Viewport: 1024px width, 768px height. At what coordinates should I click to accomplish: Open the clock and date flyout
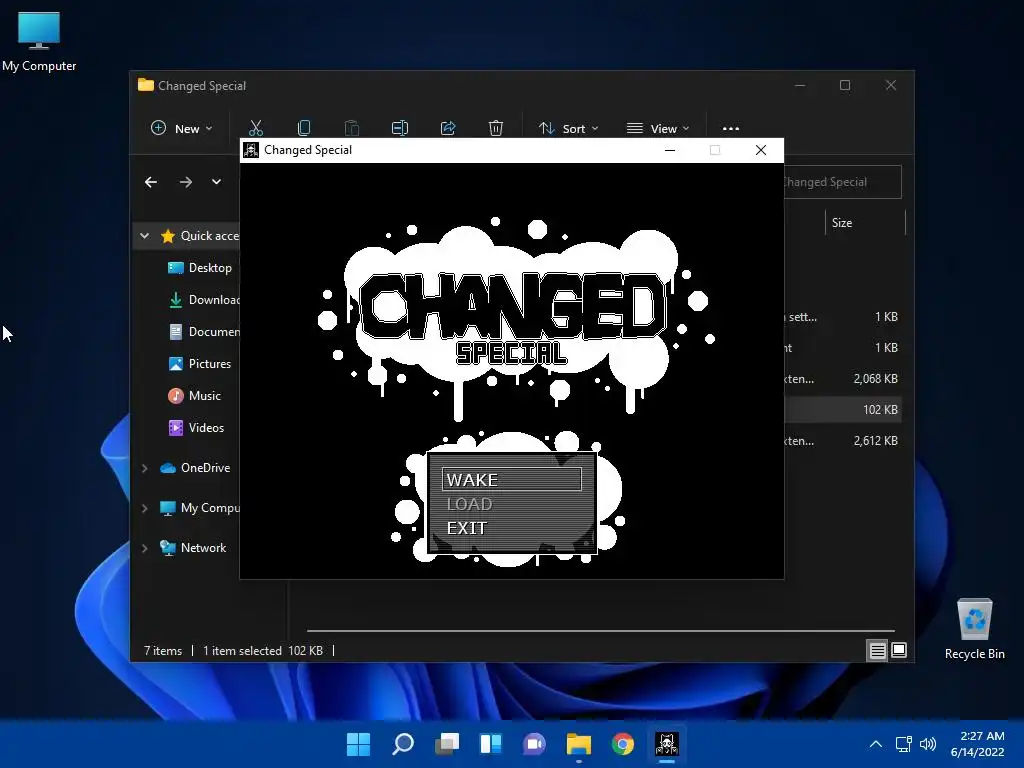[x=978, y=744]
